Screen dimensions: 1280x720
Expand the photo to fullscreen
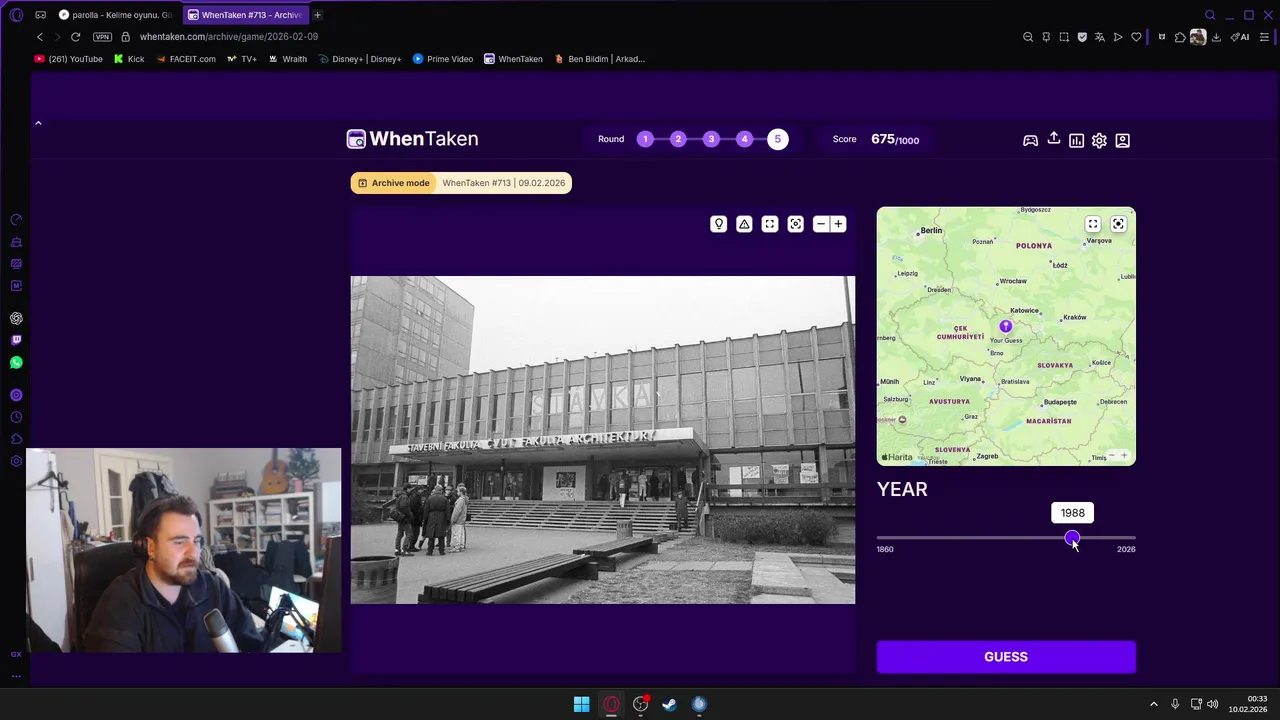coord(770,224)
